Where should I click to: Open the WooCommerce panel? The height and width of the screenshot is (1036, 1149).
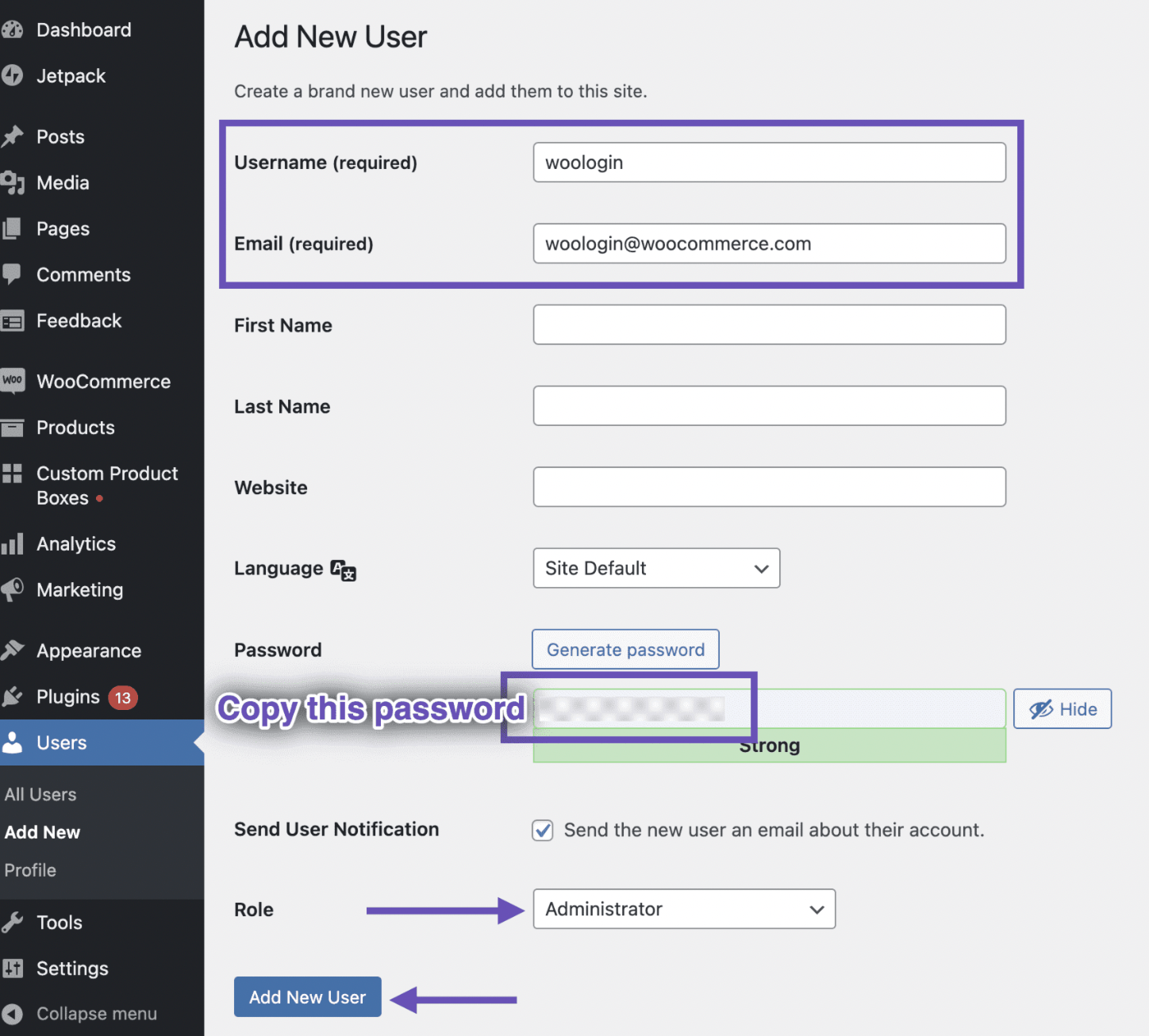(102, 381)
